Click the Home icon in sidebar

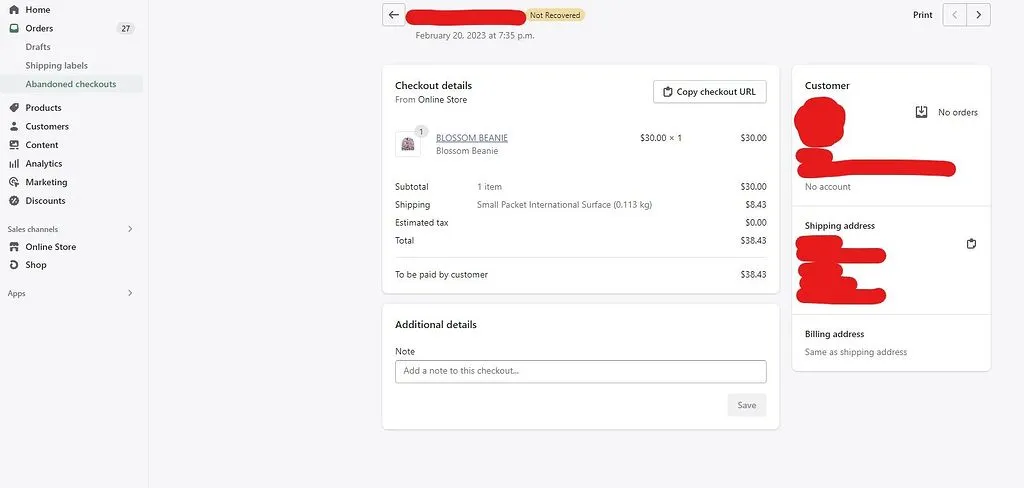point(14,10)
